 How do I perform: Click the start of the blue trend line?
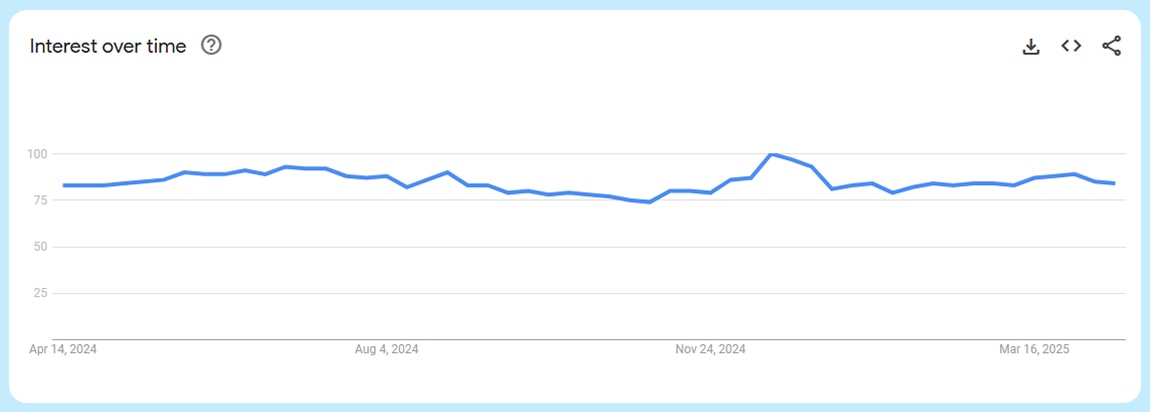64,185
